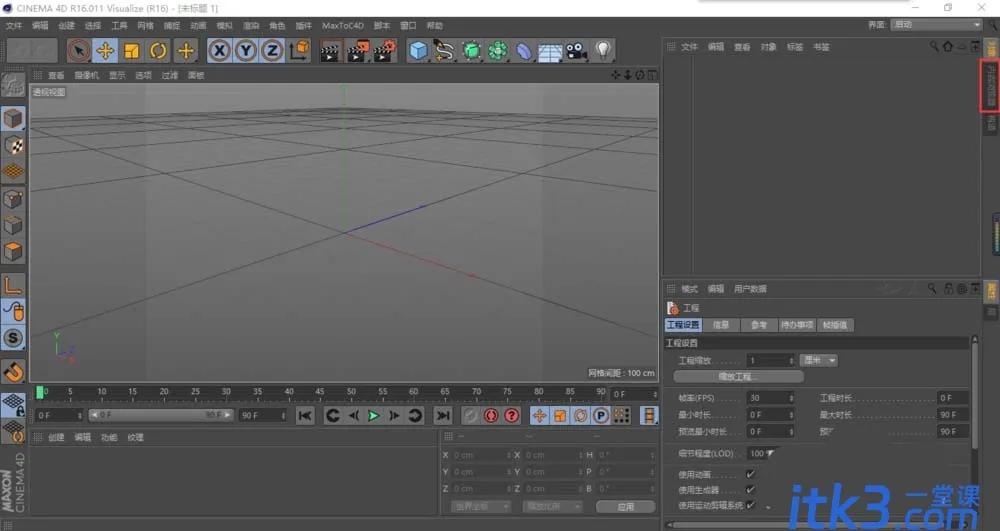The height and width of the screenshot is (531, 1000).
Task: Select the Live Selection arrow tool
Action: pyautogui.click(x=78, y=50)
